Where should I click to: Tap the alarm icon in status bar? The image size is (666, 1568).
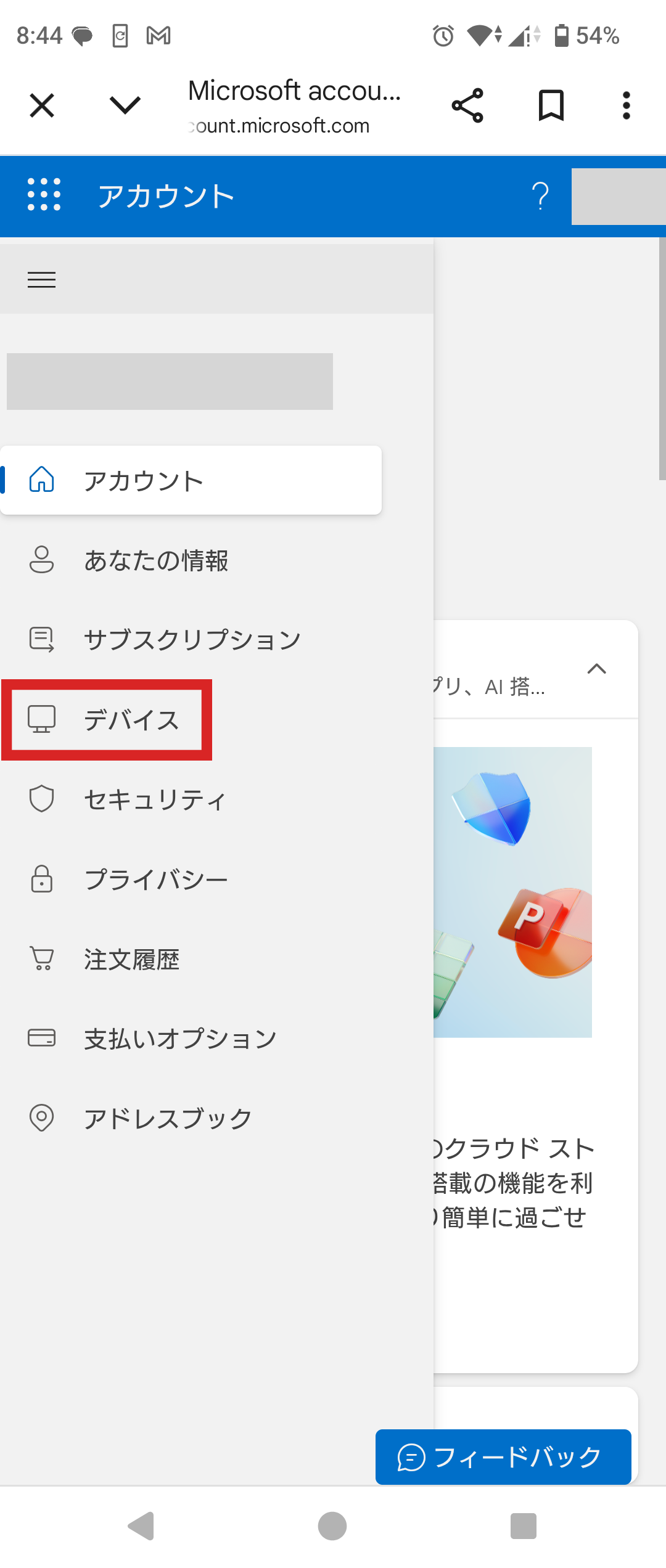[443, 36]
